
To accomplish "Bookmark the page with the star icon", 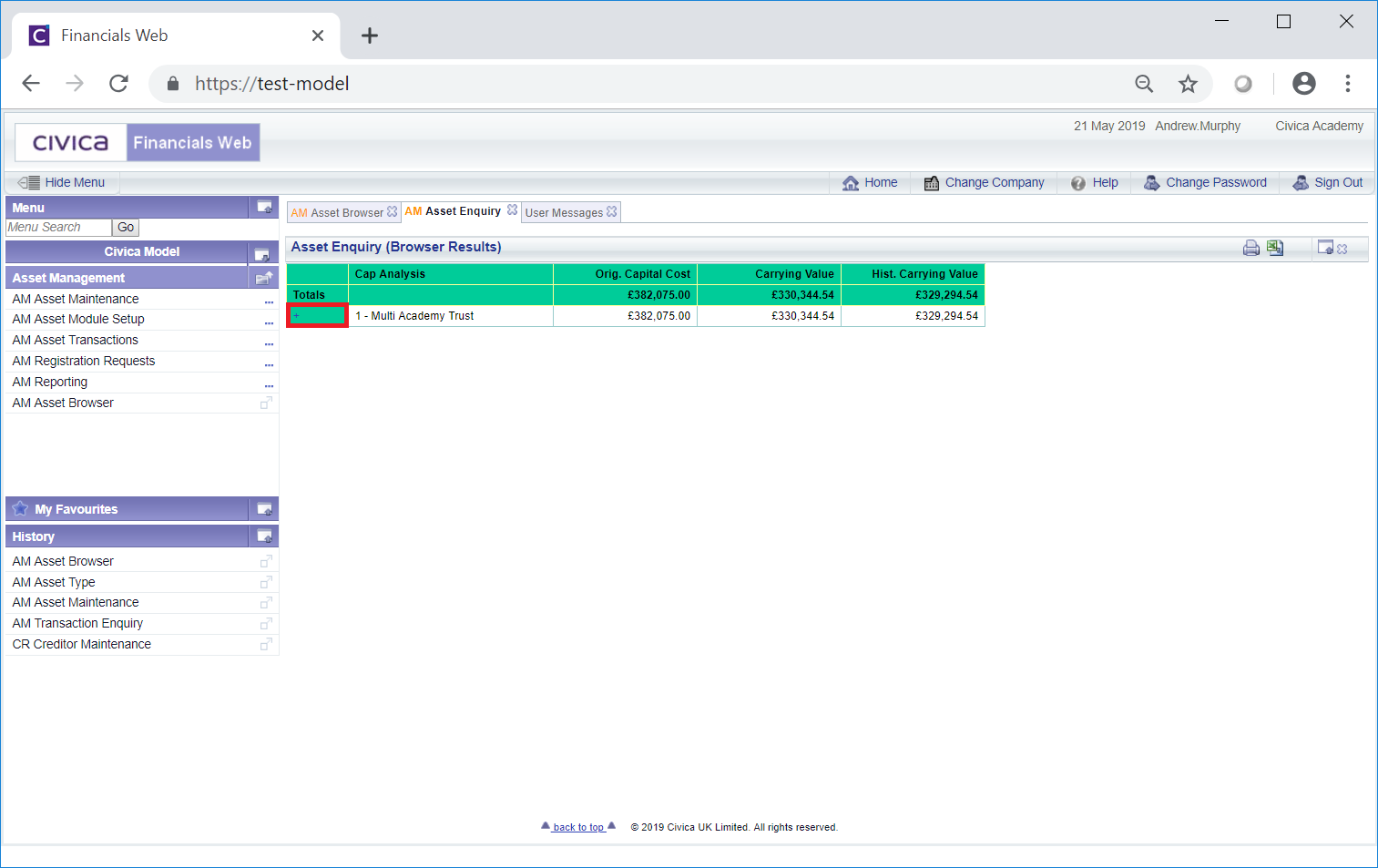I will (x=1188, y=84).
